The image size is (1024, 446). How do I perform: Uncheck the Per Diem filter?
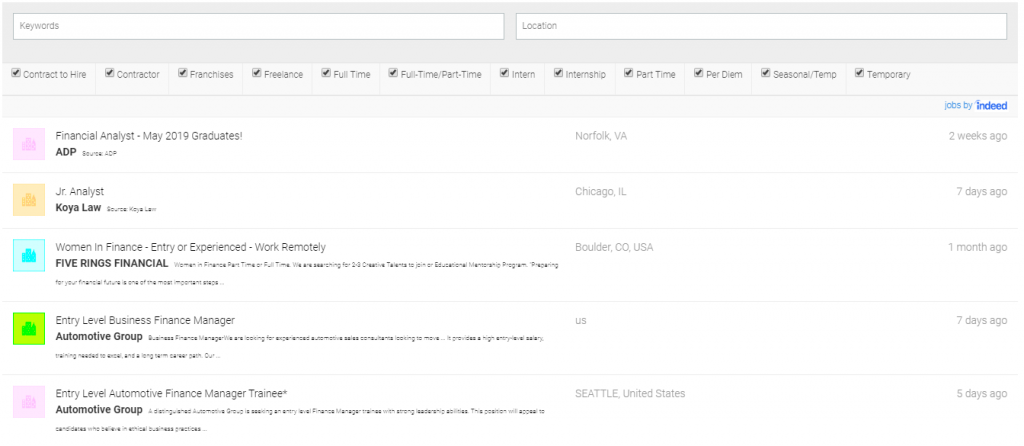(699, 73)
